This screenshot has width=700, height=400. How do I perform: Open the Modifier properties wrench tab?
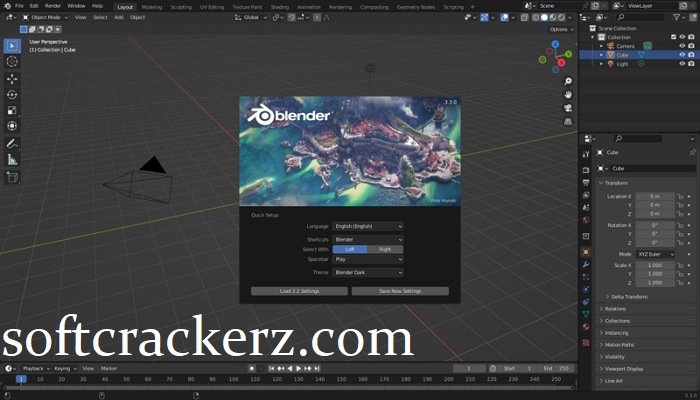tap(586, 265)
